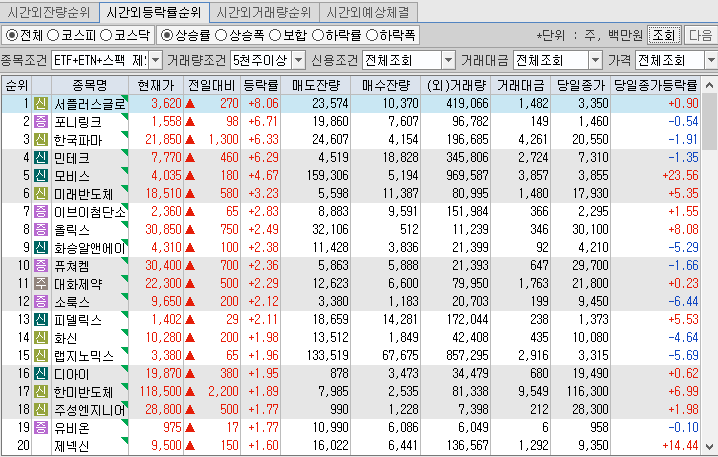Click 거래대금 column header
Image resolution: width=718 pixels, height=457 pixels.
[521, 86]
